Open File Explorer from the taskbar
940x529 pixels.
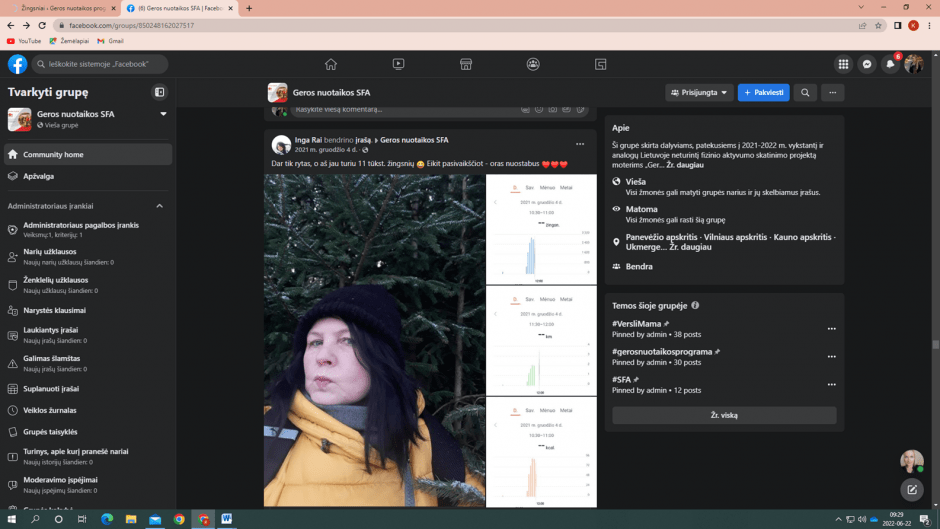tap(131, 519)
